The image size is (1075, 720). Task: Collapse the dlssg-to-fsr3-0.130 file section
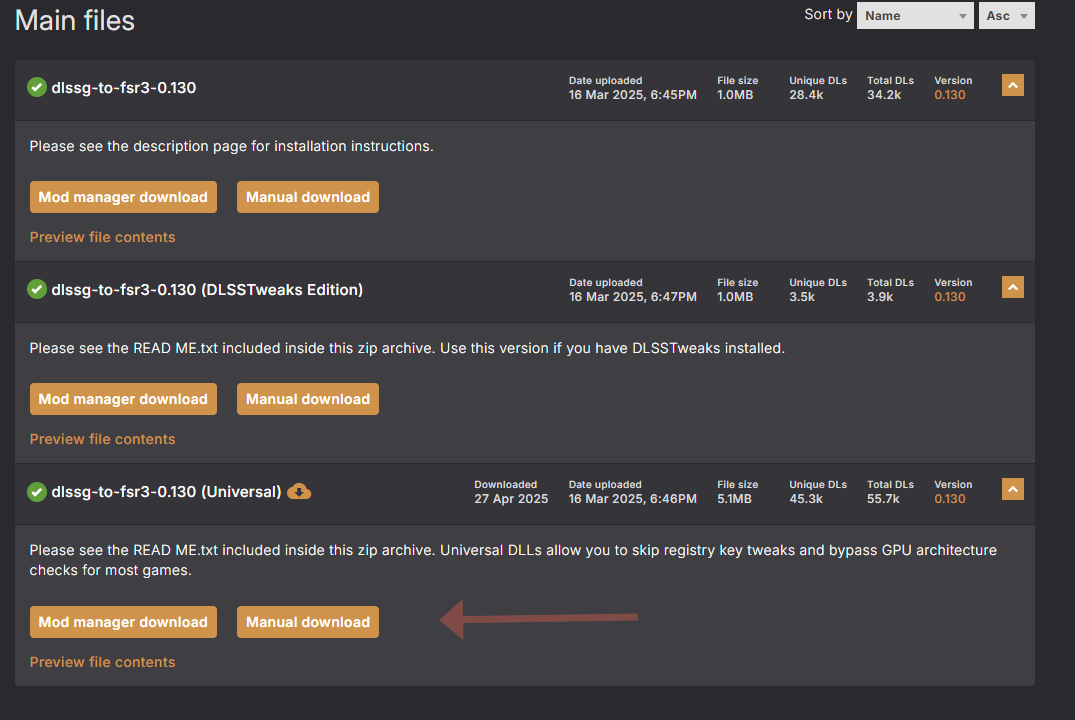pyautogui.click(x=1013, y=85)
